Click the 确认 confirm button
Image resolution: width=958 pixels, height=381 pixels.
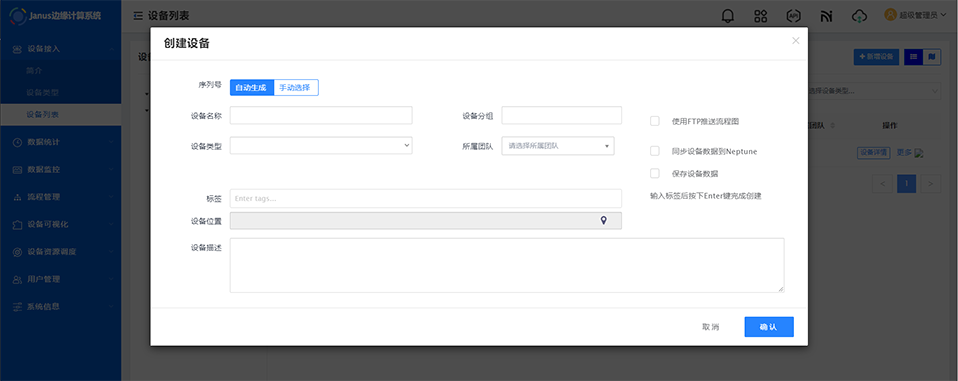point(769,327)
